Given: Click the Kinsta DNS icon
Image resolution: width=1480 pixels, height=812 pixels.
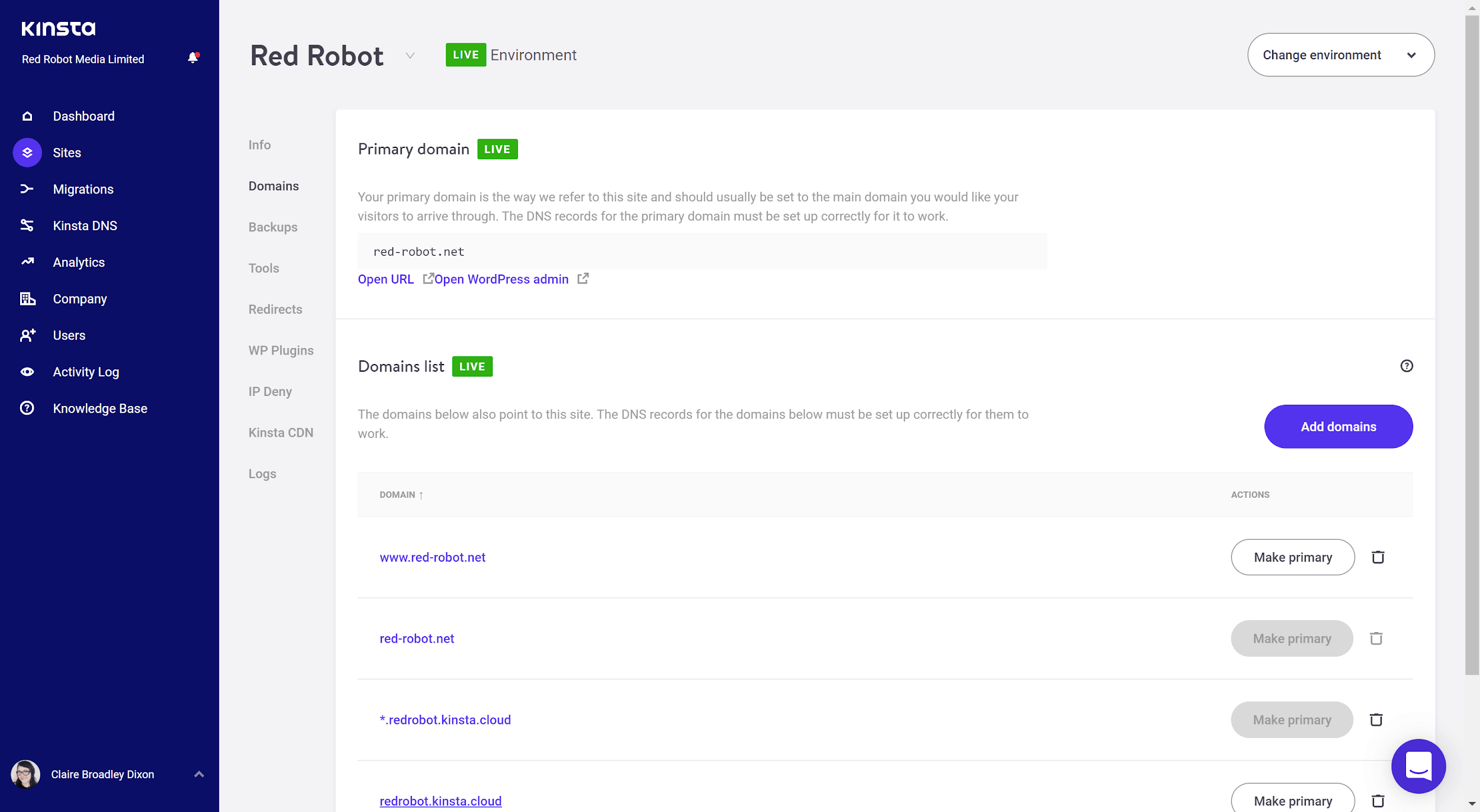Looking at the screenshot, I should pos(27,225).
